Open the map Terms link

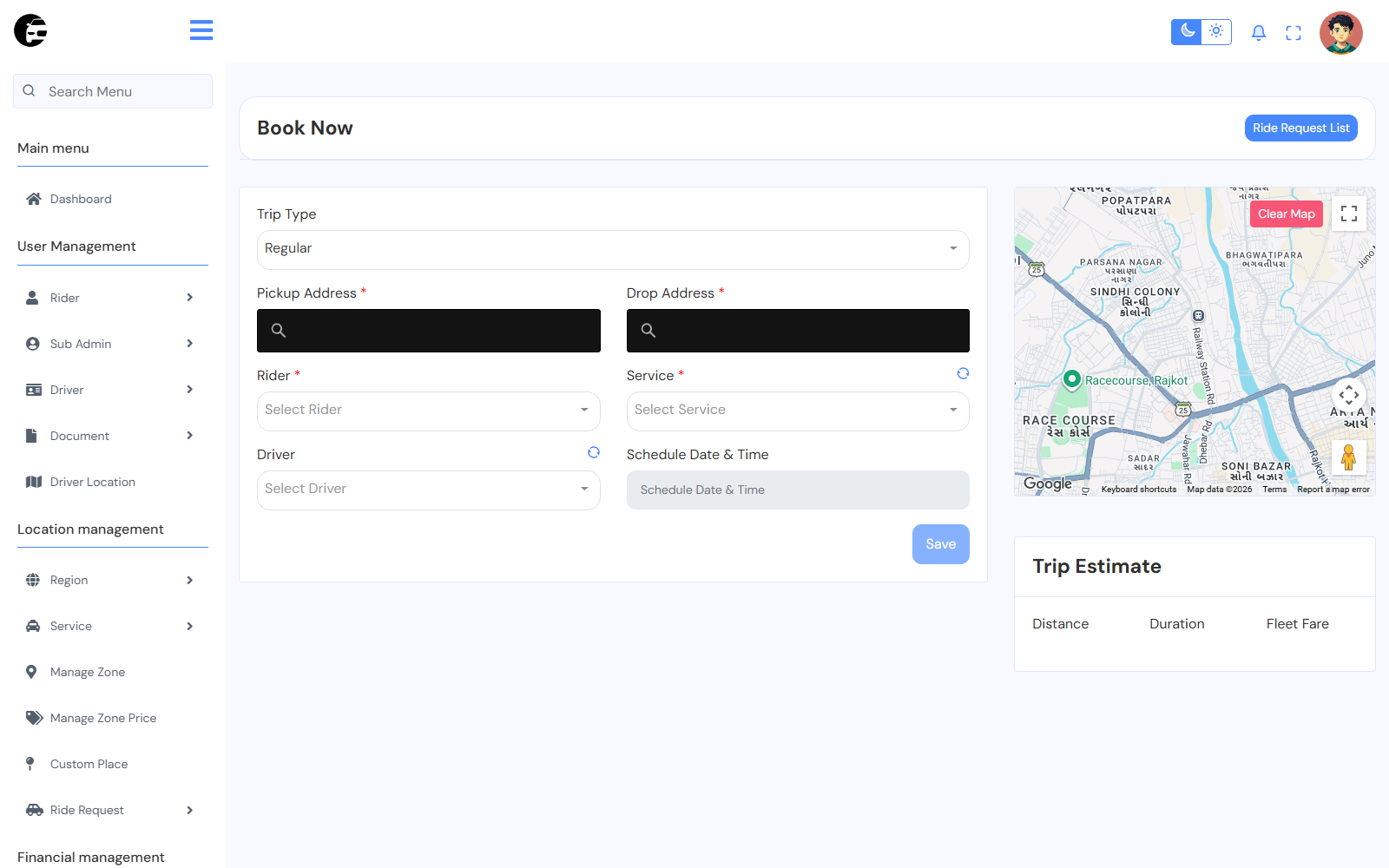coord(1274,490)
